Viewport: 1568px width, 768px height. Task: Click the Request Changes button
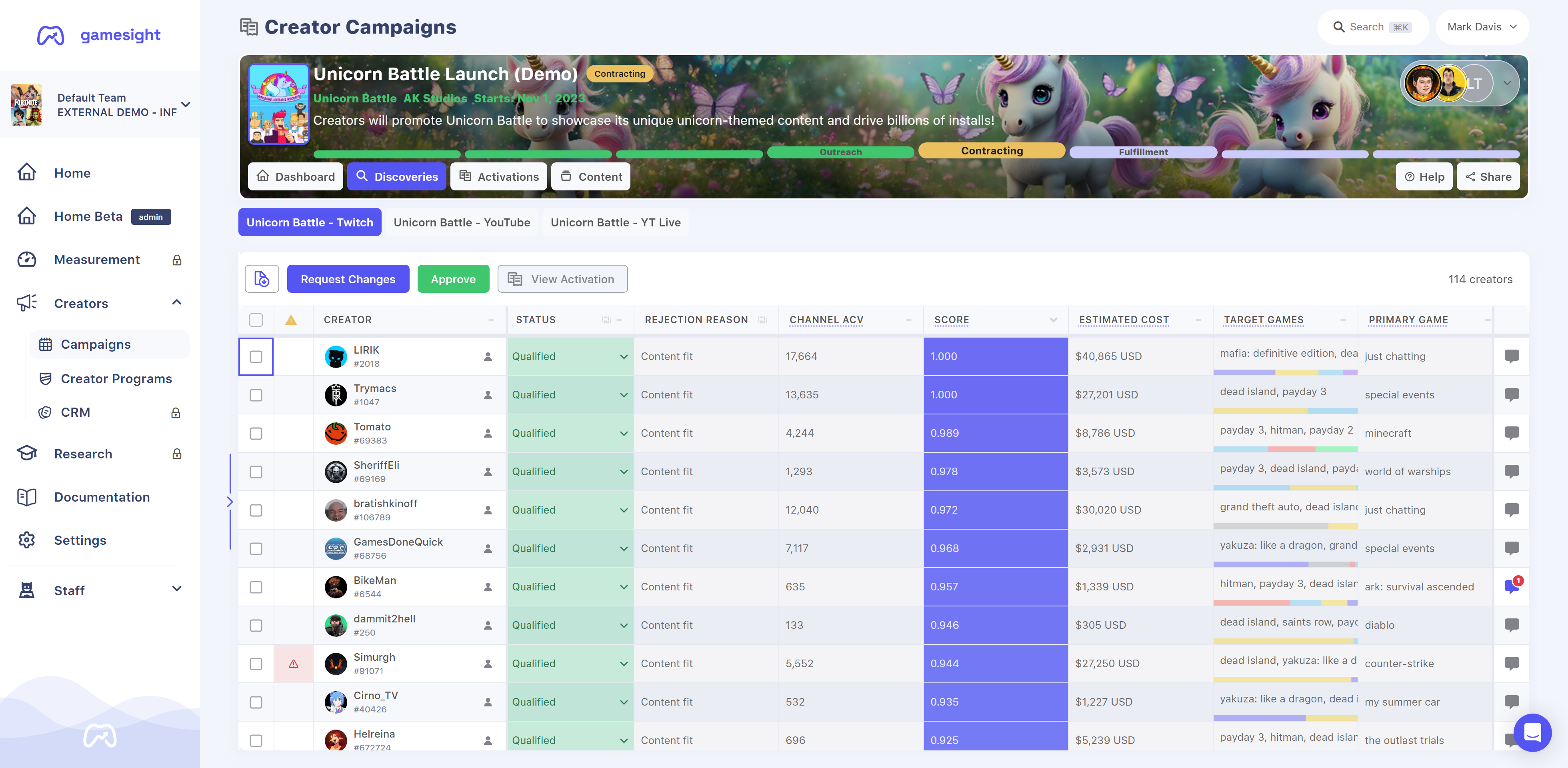point(348,279)
